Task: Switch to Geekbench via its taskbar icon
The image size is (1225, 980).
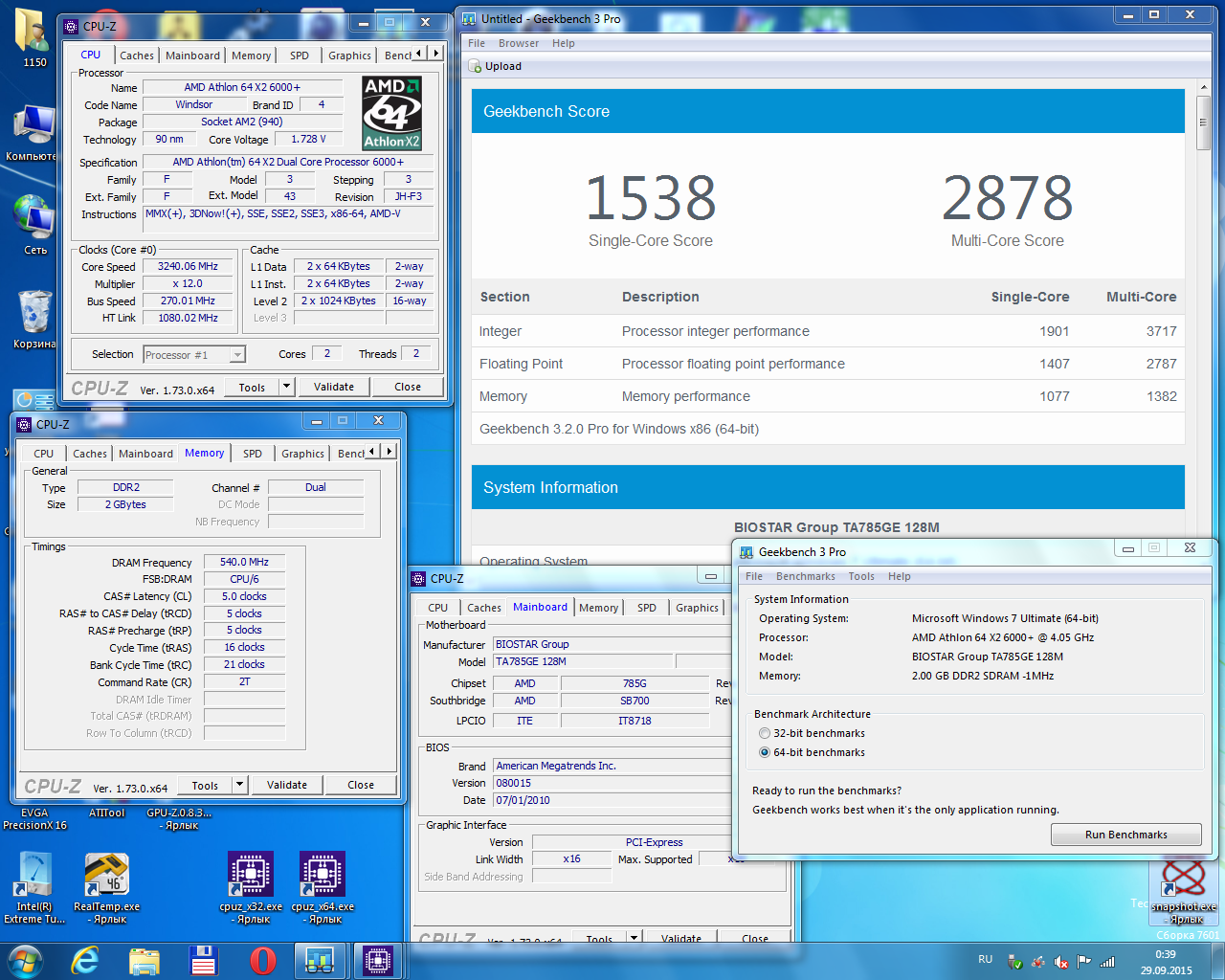Action: [x=320, y=960]
